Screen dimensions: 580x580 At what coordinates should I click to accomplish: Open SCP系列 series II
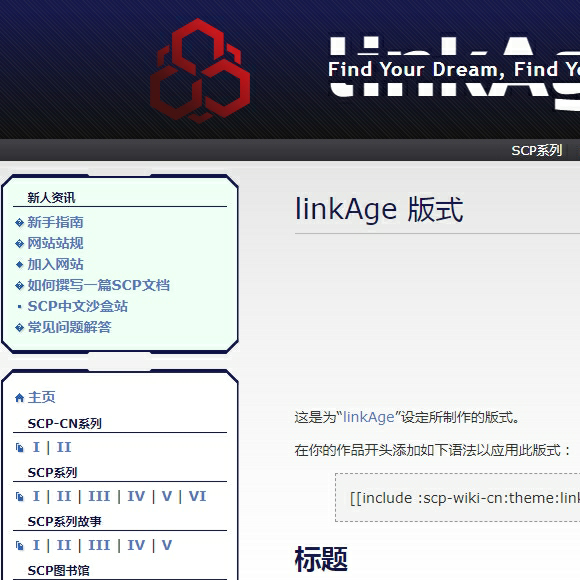[64, 496]
